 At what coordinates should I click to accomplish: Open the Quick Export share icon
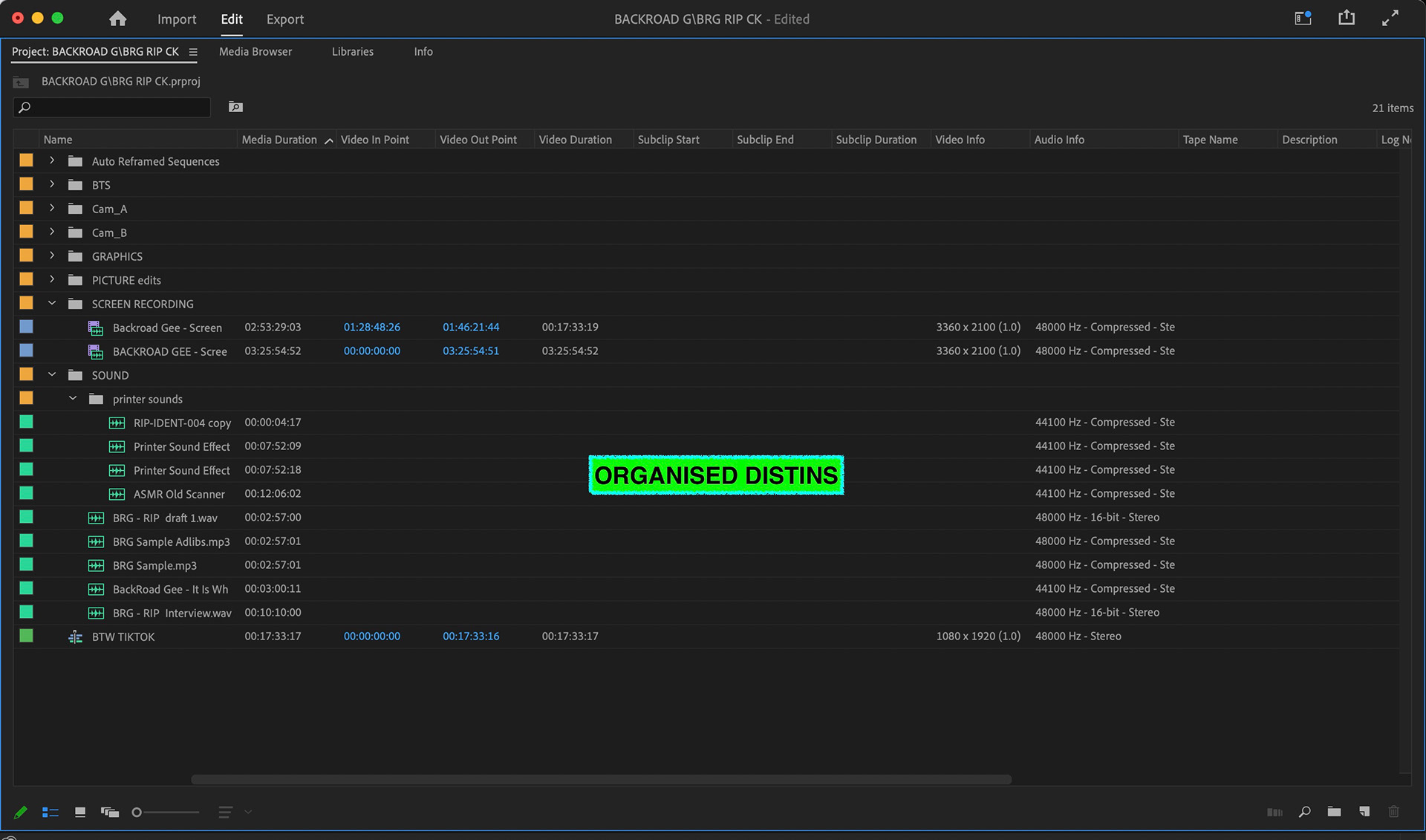(x=1346, y=19)
